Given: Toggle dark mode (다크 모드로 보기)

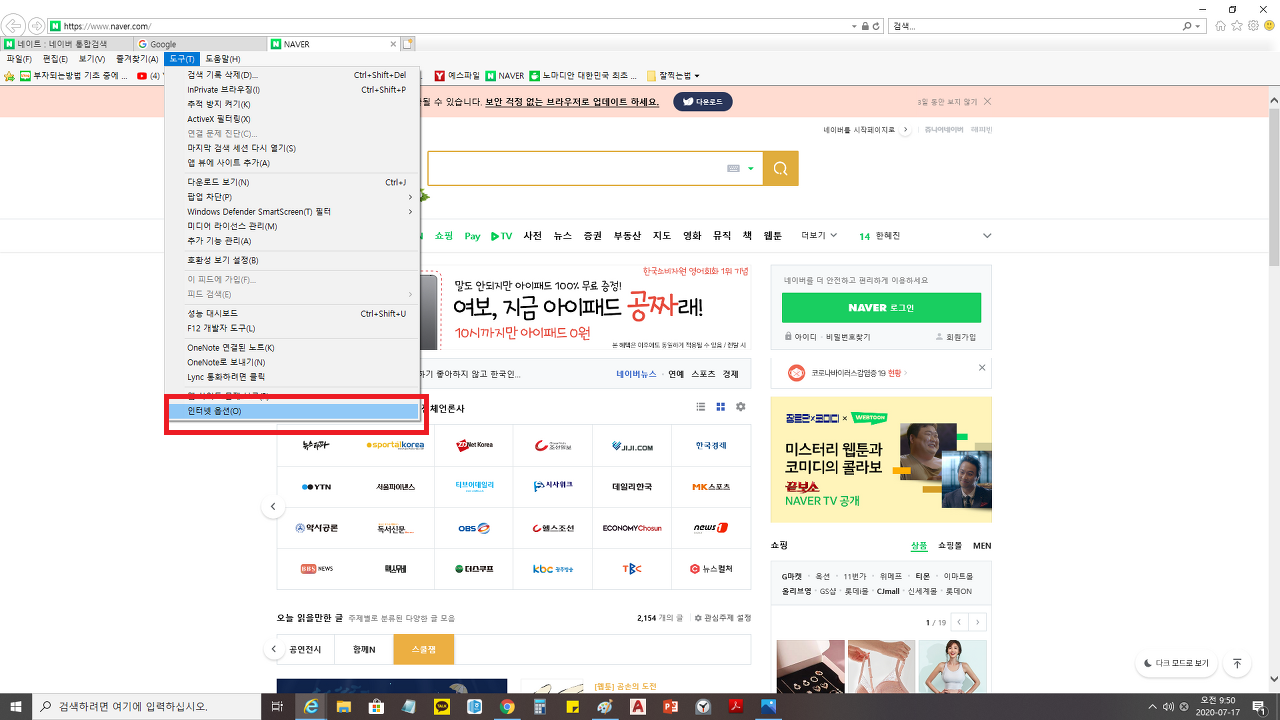Looking at the screenshot, I should click(x=1174, y=663).
